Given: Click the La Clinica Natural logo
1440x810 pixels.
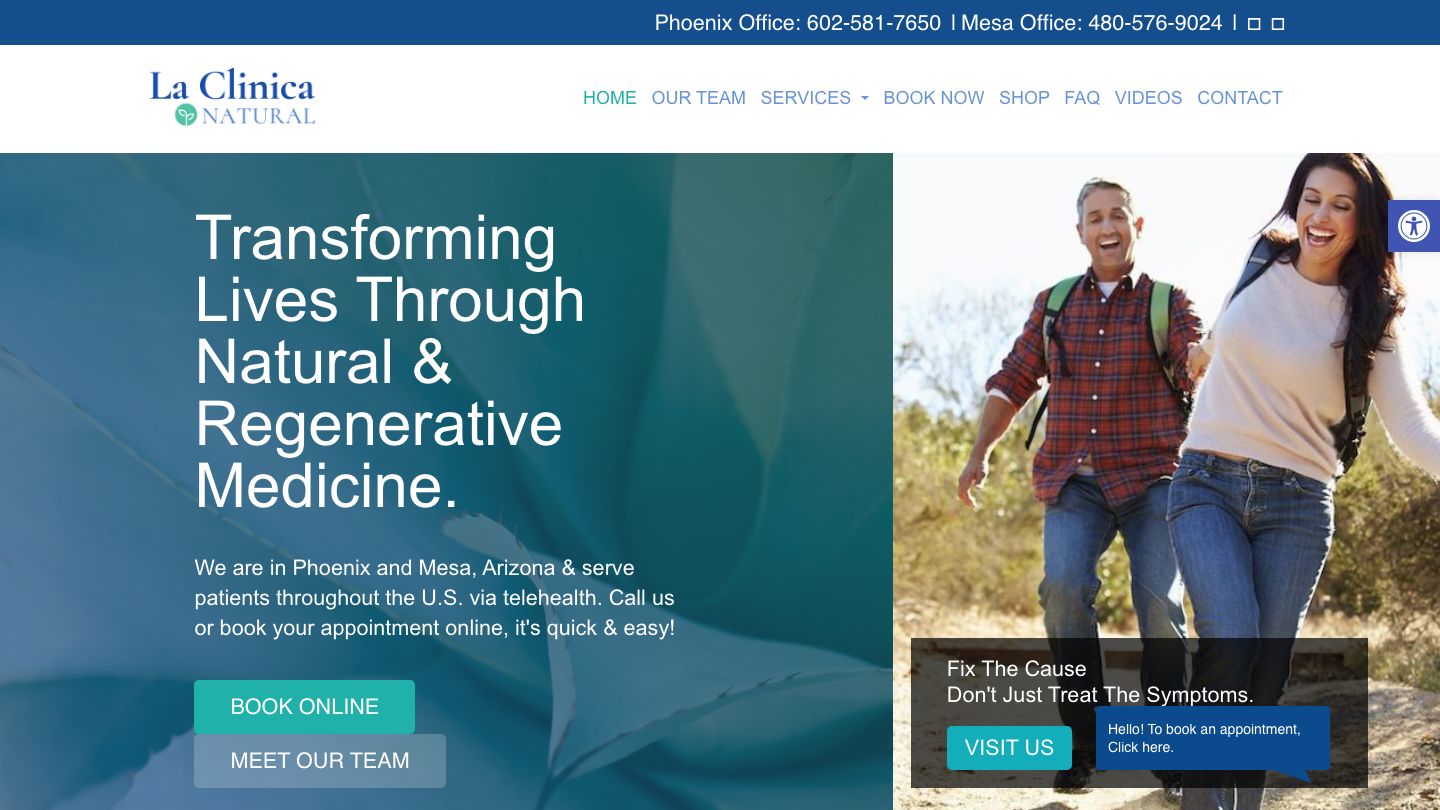Looking at the screenshot, I should tap(232, 98).
